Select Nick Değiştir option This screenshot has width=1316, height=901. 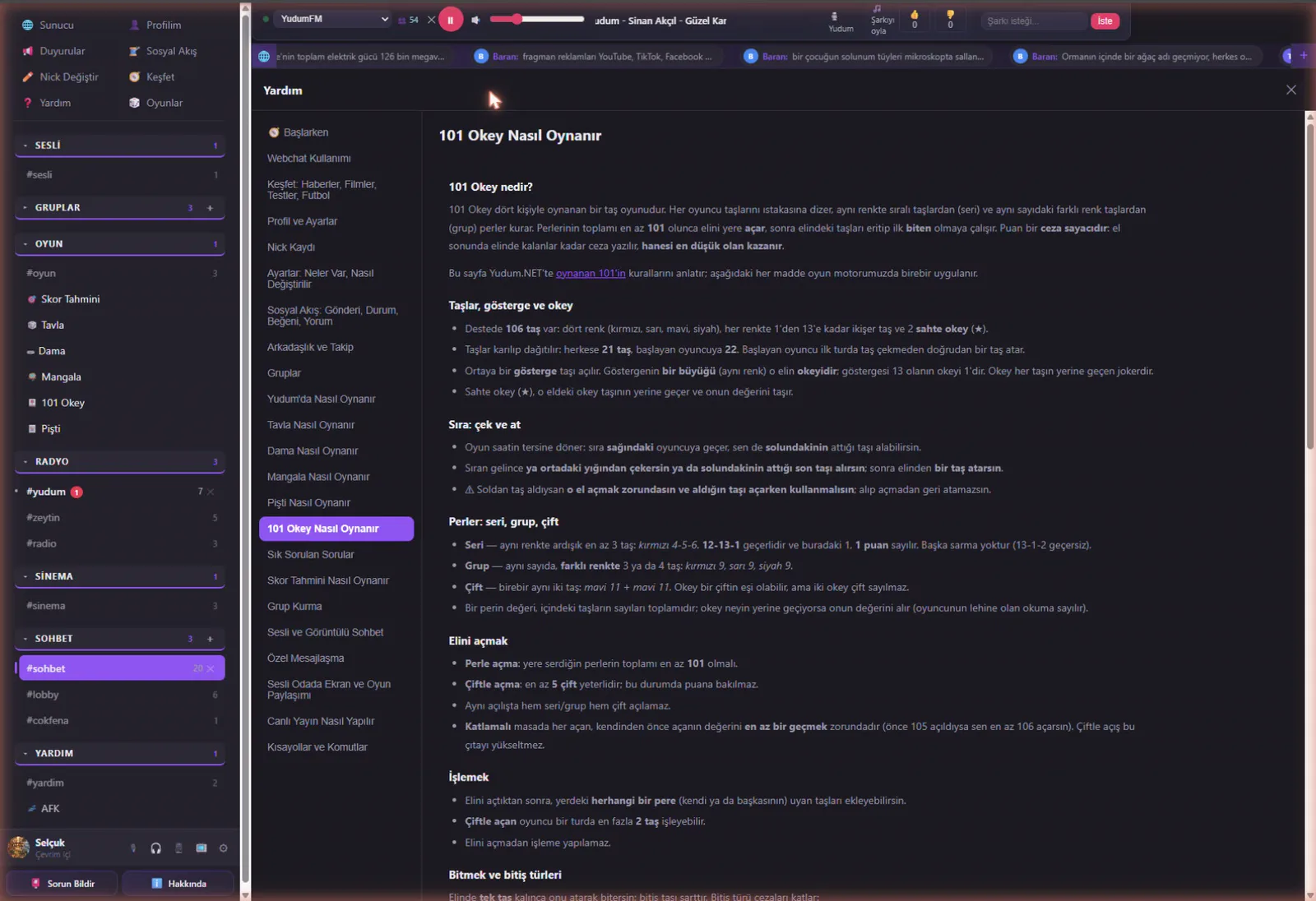61,76
